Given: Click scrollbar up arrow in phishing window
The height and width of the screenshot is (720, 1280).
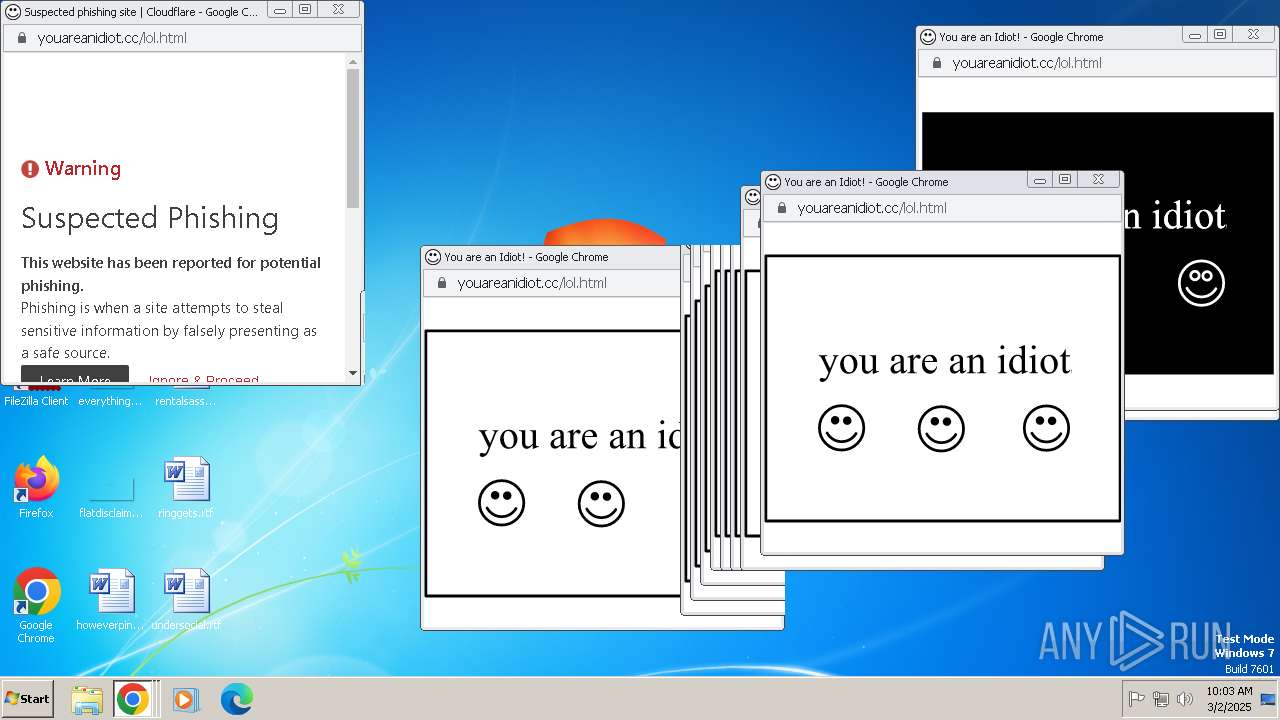Looking at the screenshot, I should click(x=353, y=62).
